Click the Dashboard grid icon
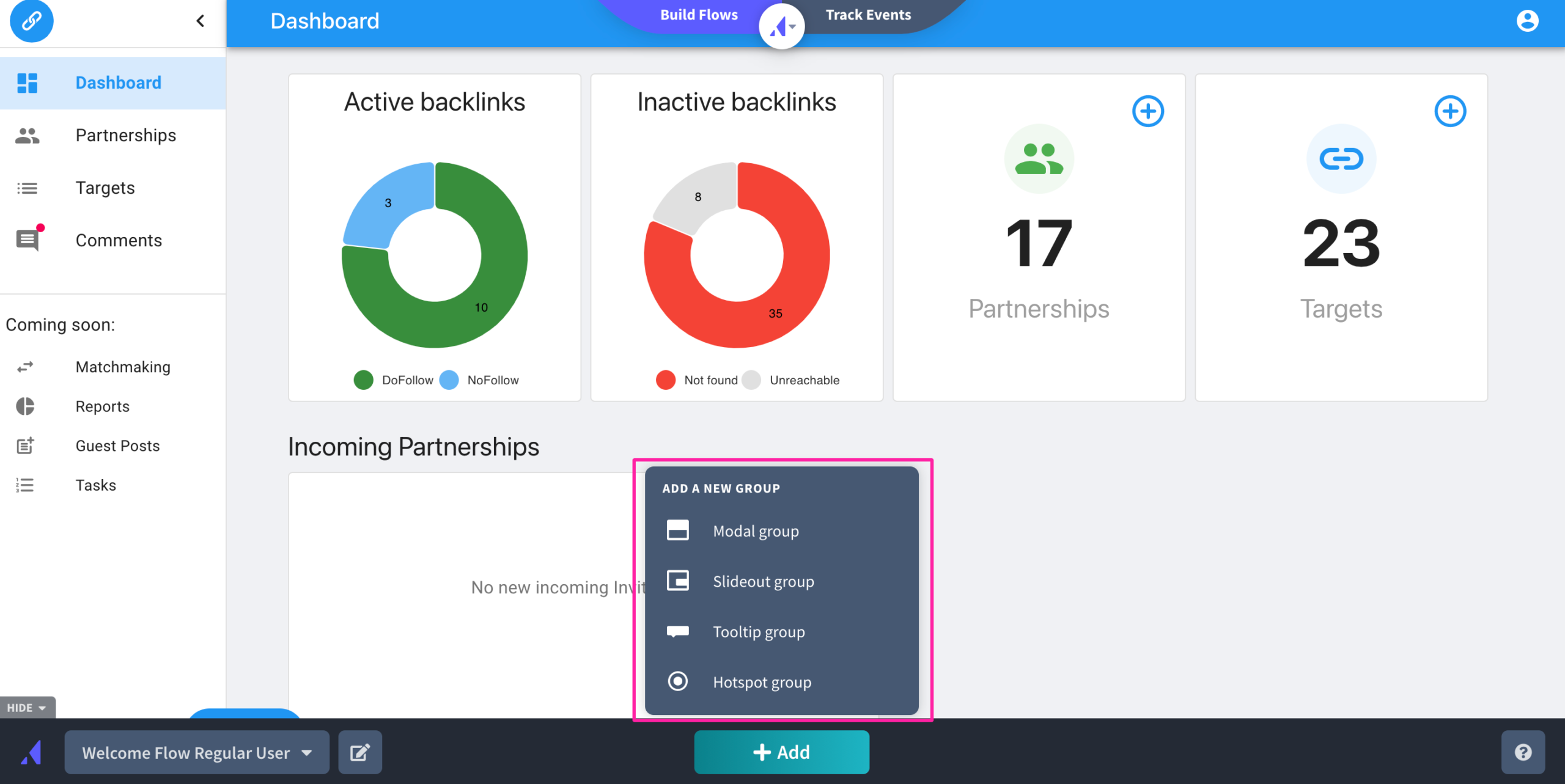The width and height of the screenshot is (1565, 784). [27, 82]
